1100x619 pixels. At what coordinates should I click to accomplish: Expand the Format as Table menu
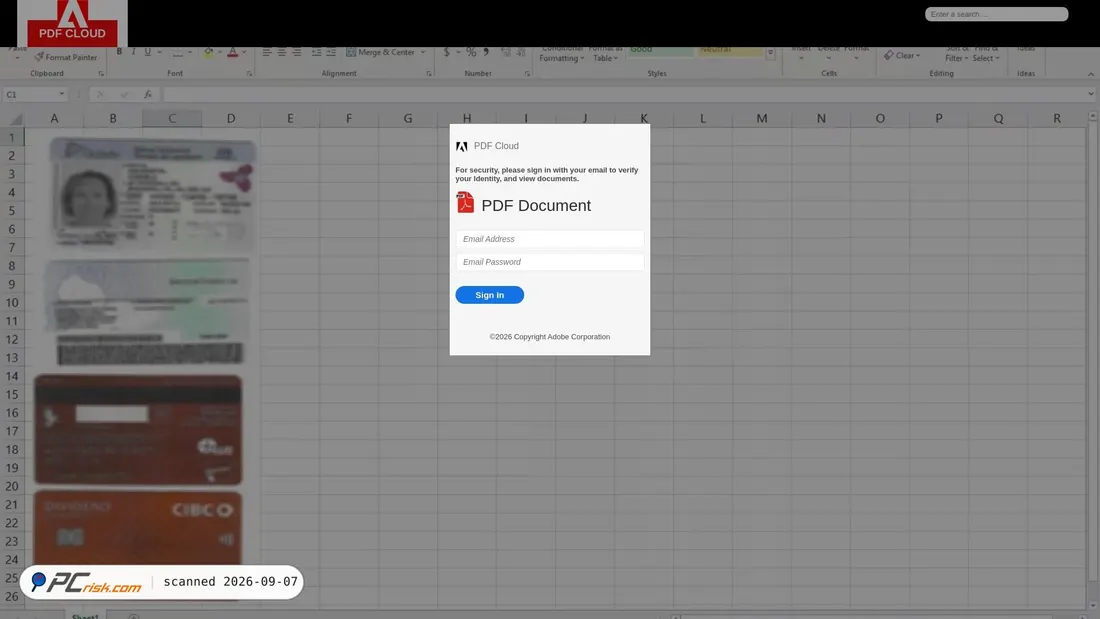[x=605, y=55]
